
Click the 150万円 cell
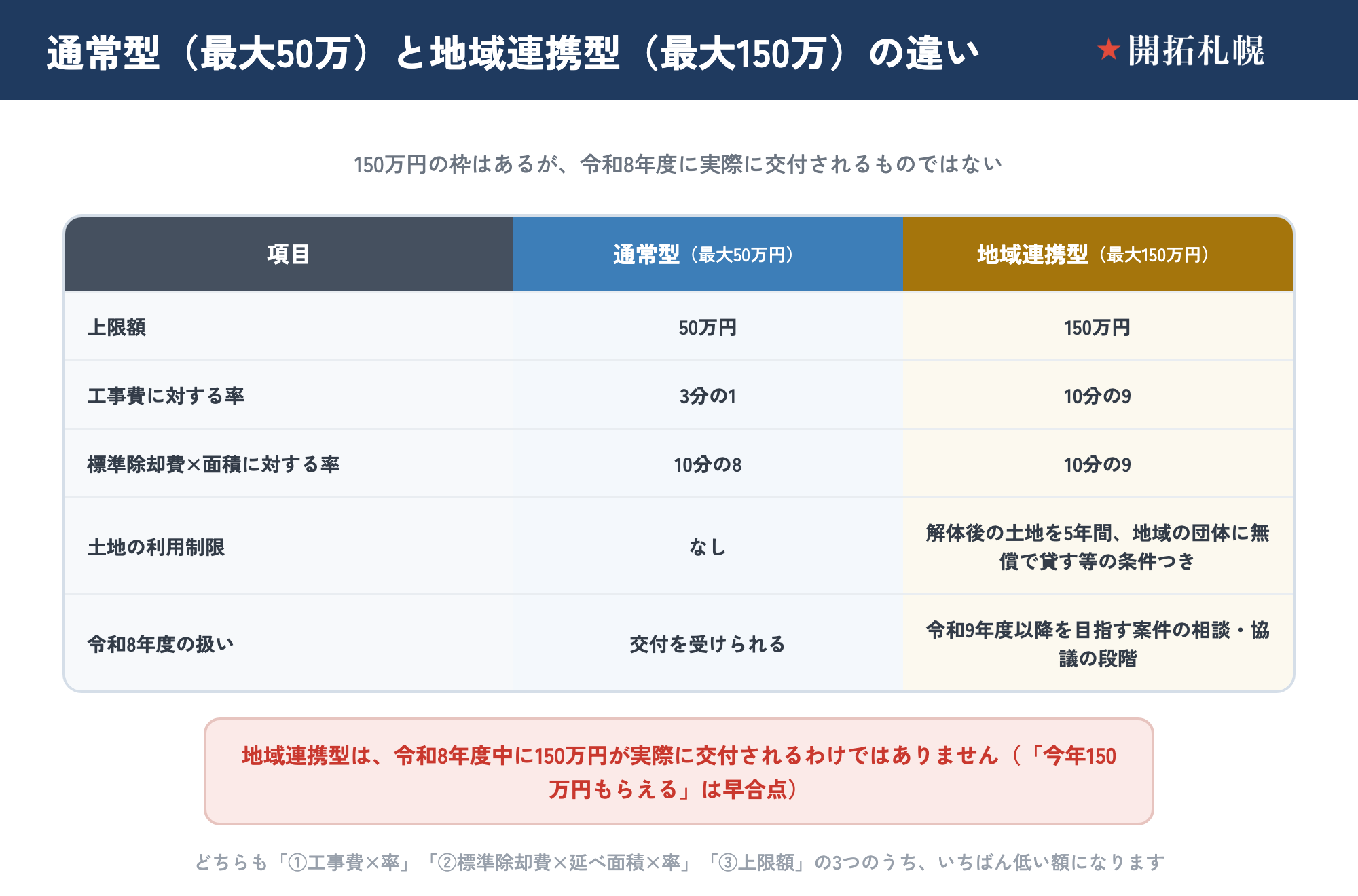[x=1098, y=327]
